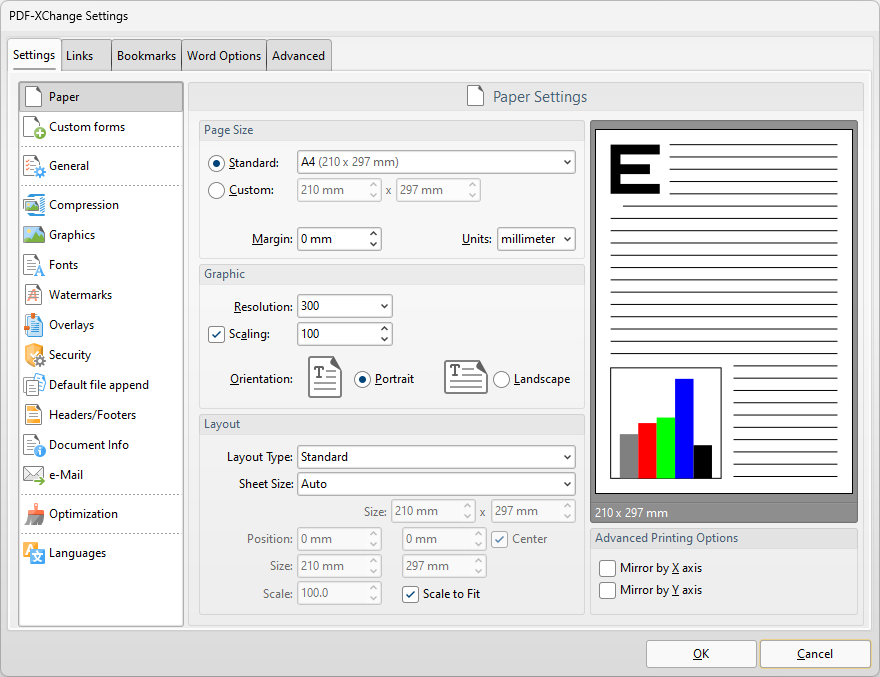Click the Custom width 210 mm field

pyautogui.click(x=332, y=190)
